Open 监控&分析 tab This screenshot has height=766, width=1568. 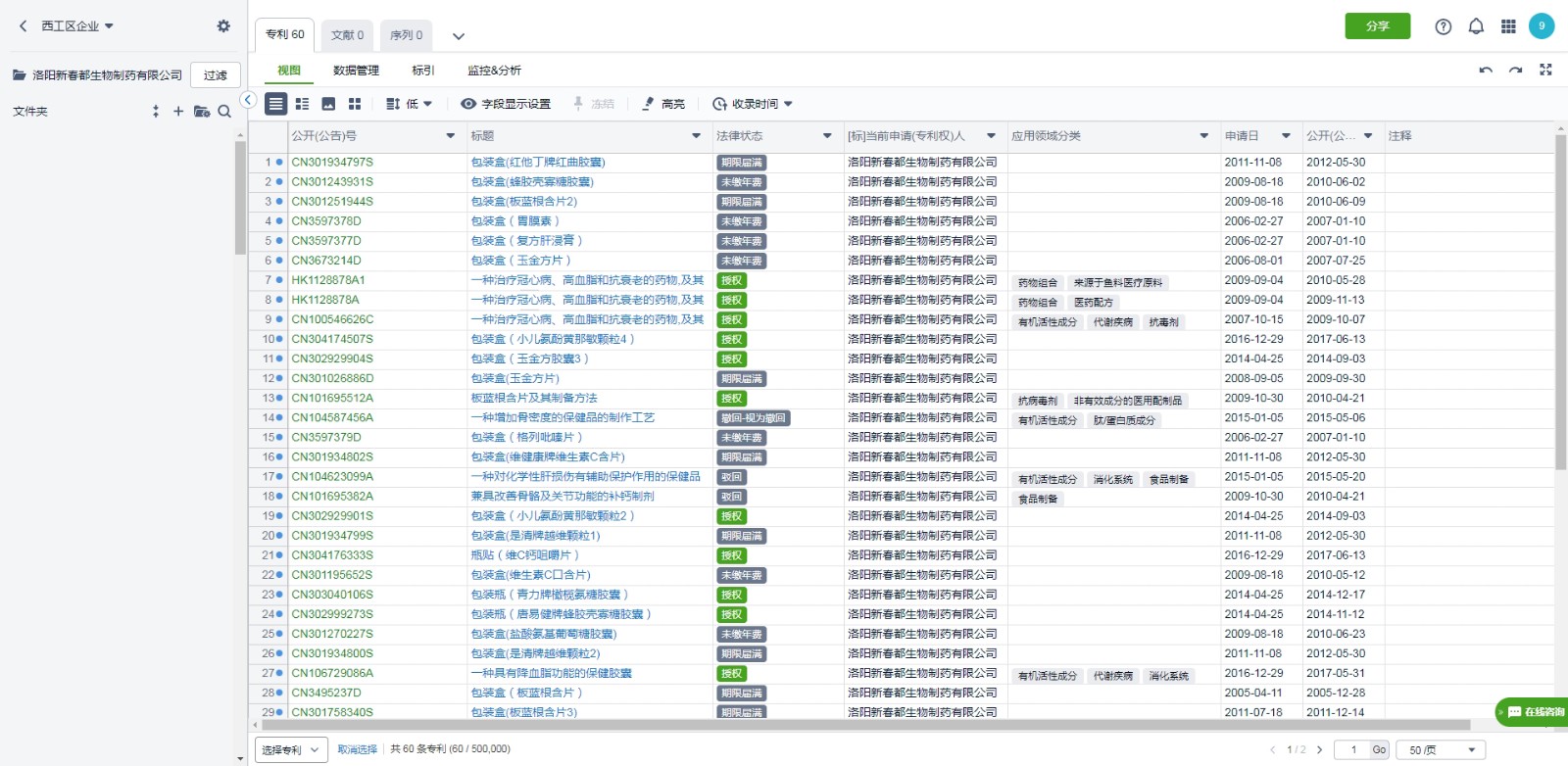(494, 71)
